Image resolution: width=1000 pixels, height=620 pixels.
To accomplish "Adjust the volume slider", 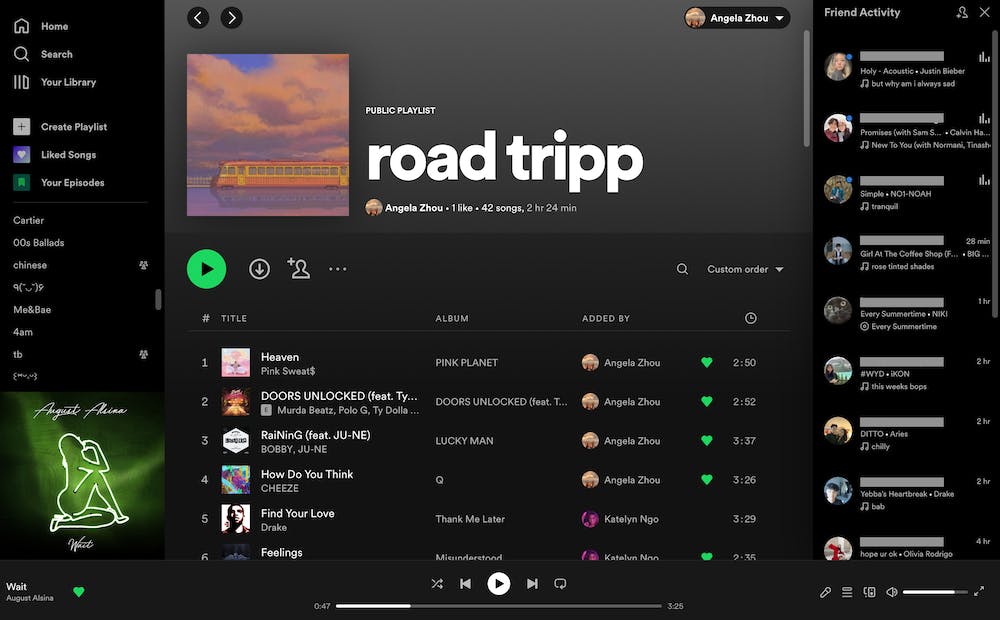I will (935, 592).
